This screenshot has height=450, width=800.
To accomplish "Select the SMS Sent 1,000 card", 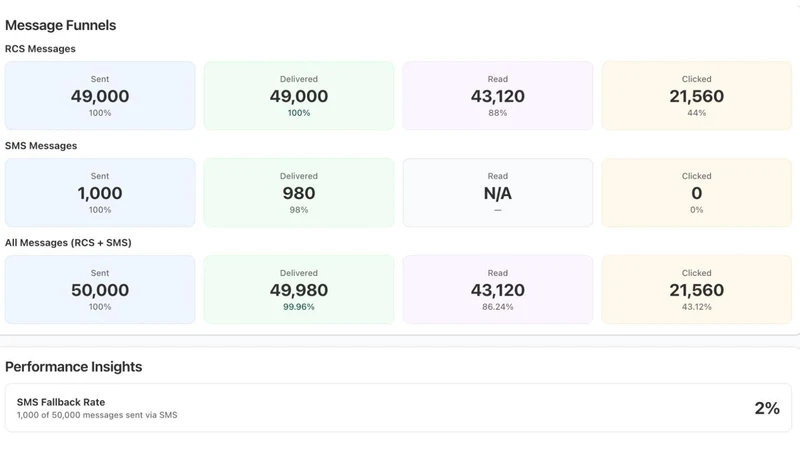I will [100, 193].
